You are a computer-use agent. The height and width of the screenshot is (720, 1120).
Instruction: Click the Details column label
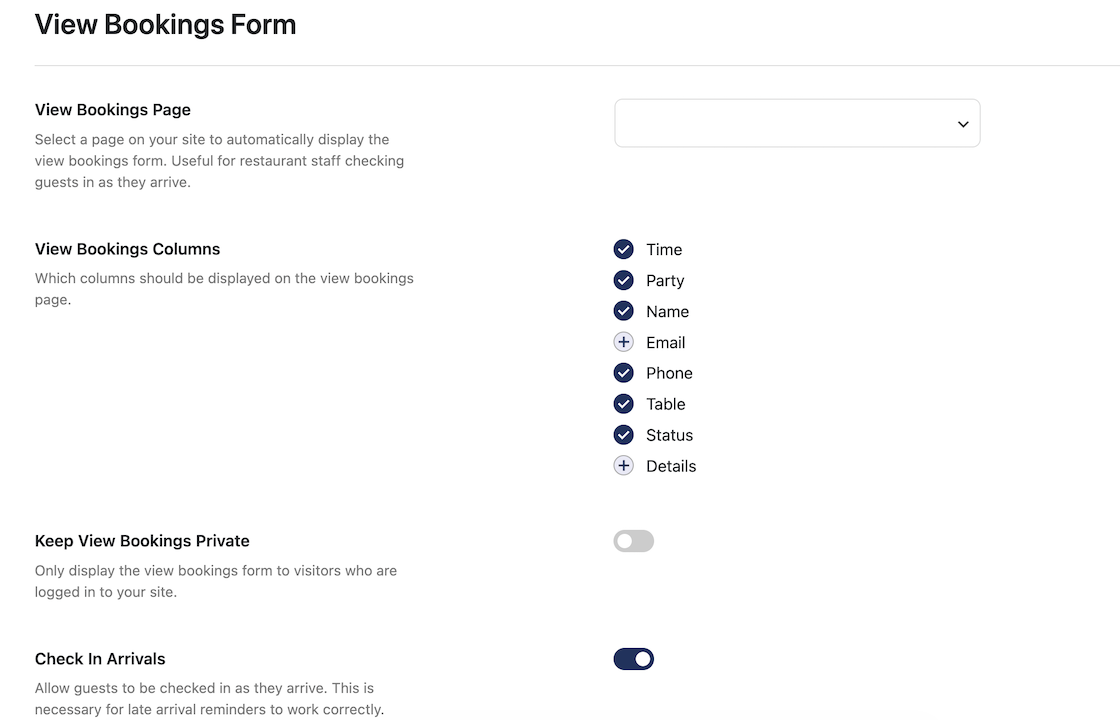point(671,466)
